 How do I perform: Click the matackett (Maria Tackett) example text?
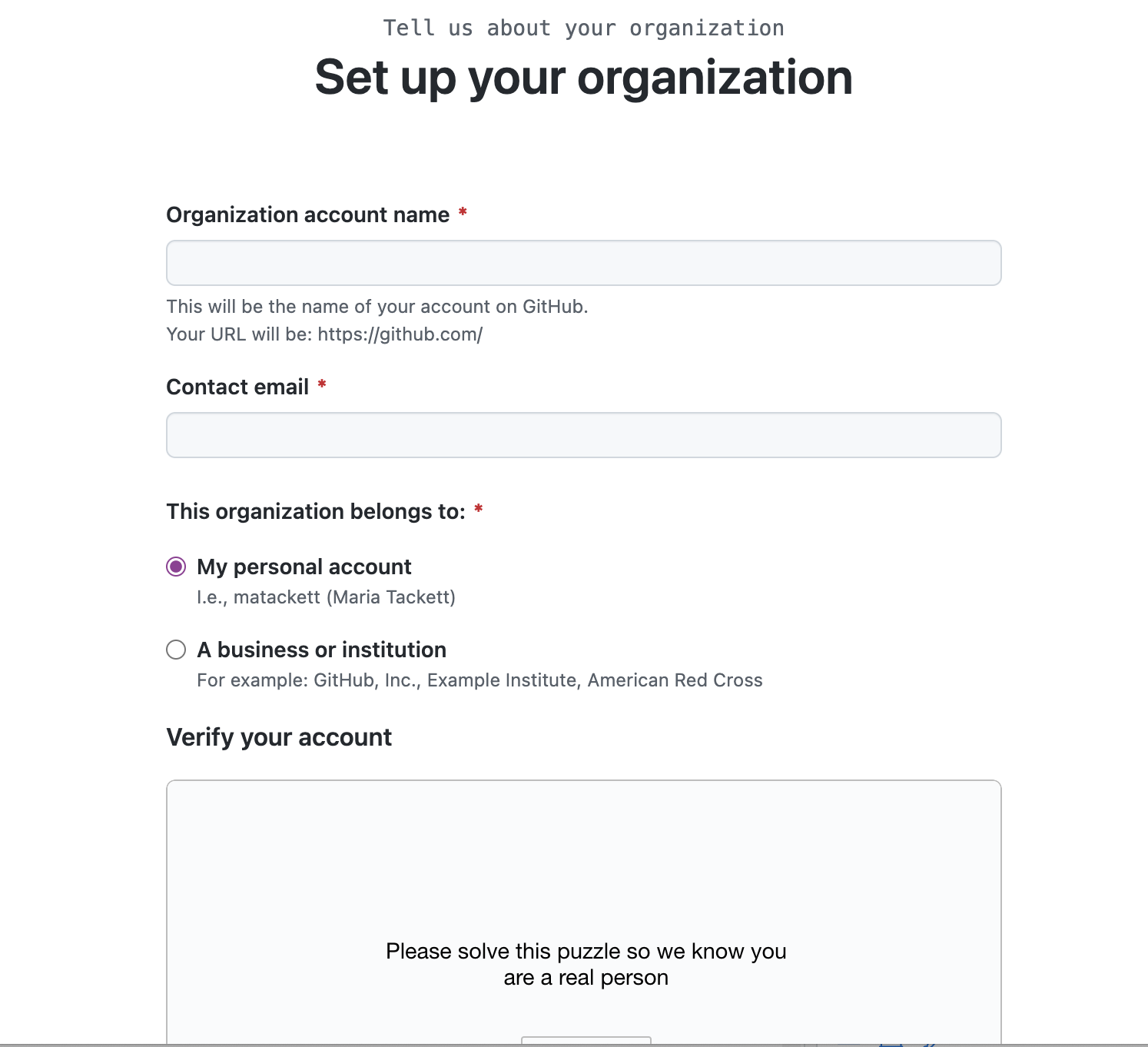pos(326,597)
